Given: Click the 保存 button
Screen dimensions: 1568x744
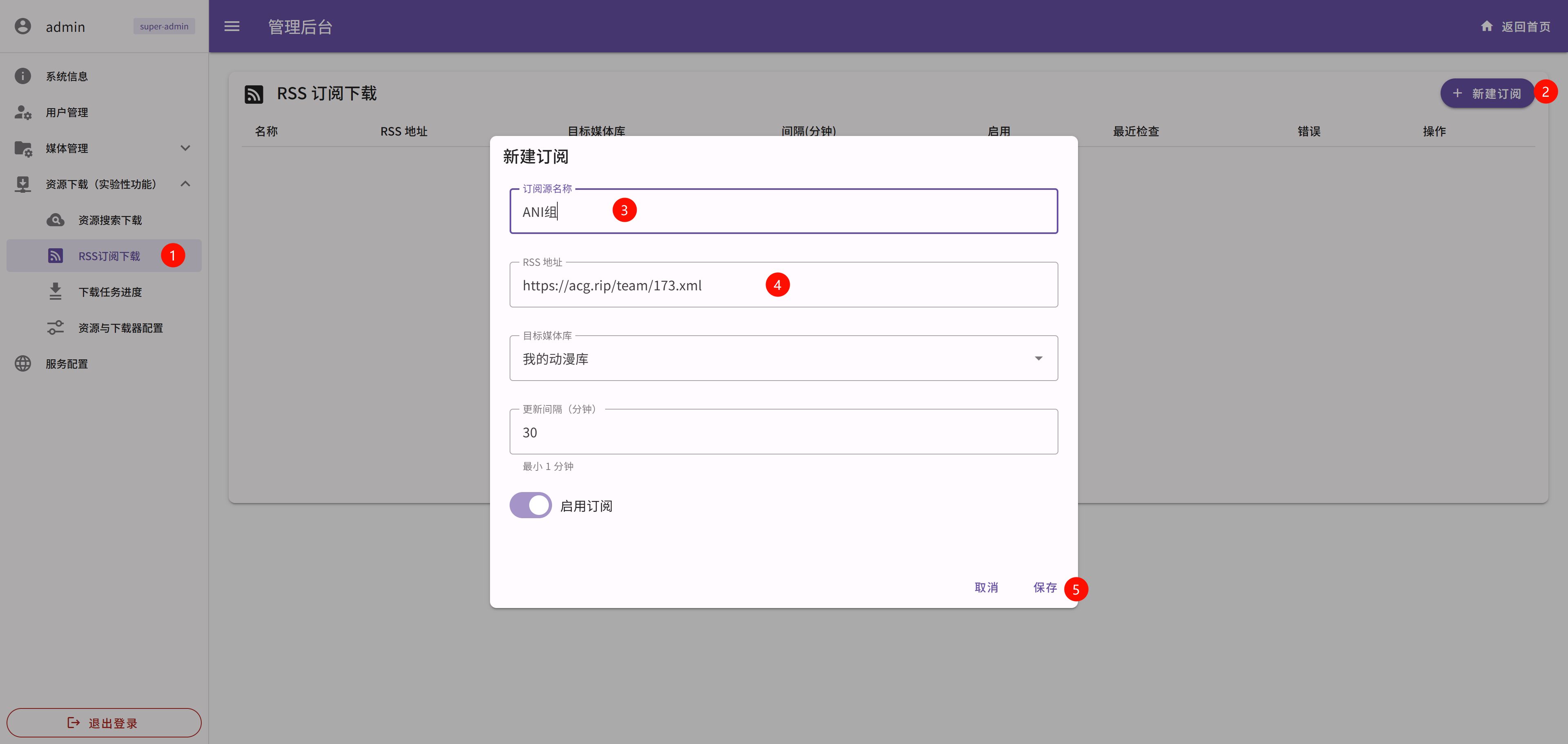Looking at the screenshot, I should (x=1045, y=588).
